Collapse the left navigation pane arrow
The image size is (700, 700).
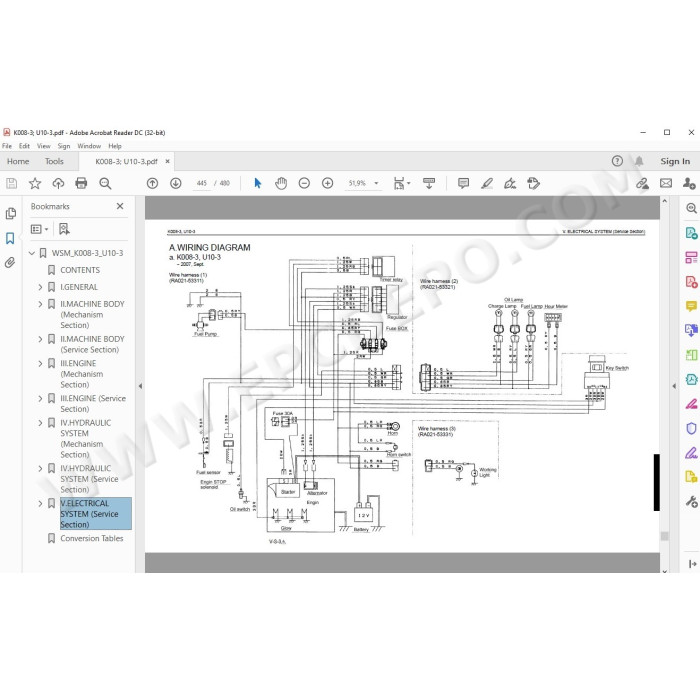[x=140, y=386]
